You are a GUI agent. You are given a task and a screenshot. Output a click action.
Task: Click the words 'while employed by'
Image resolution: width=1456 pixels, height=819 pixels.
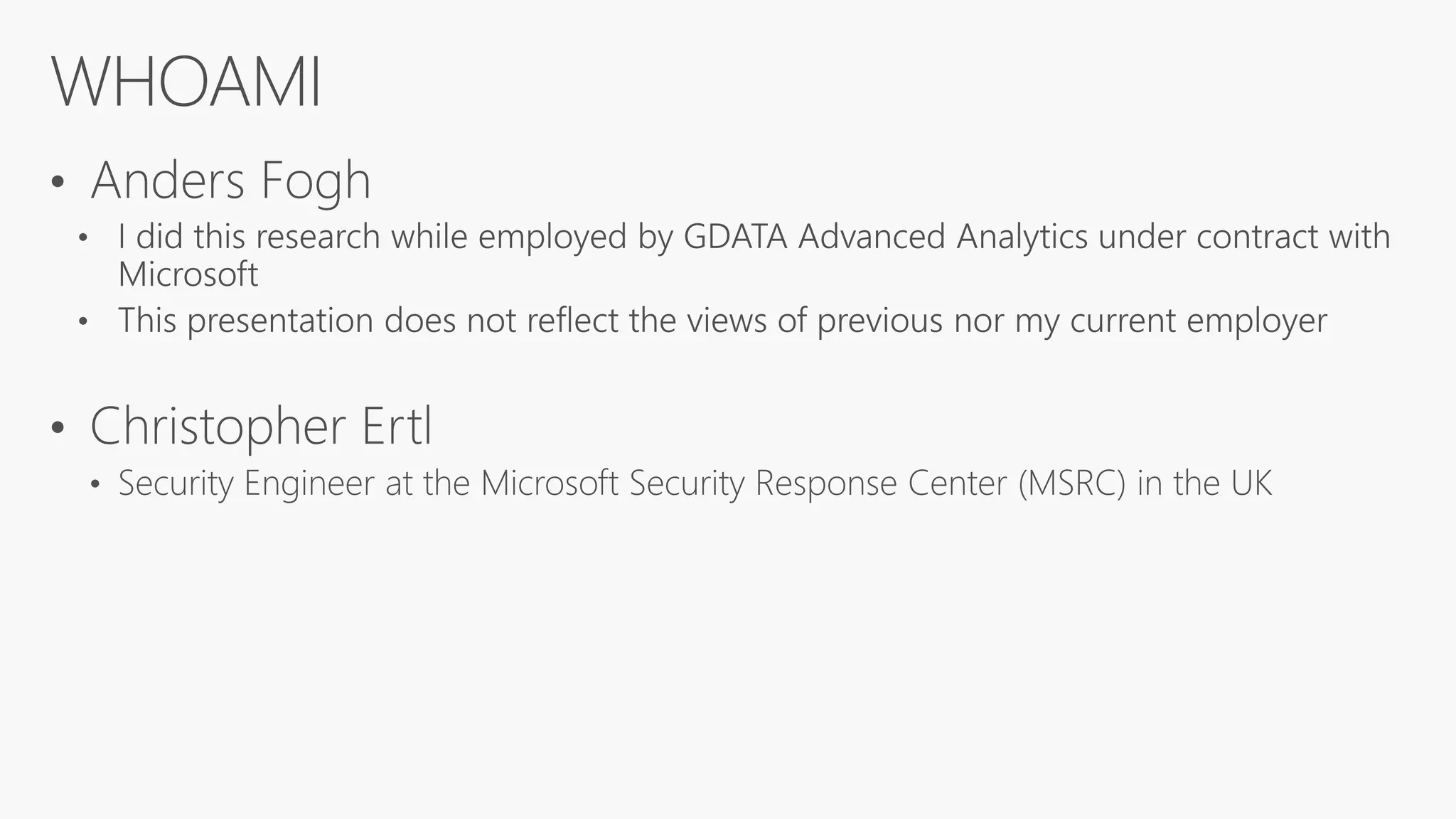click(x=532, y=237)
